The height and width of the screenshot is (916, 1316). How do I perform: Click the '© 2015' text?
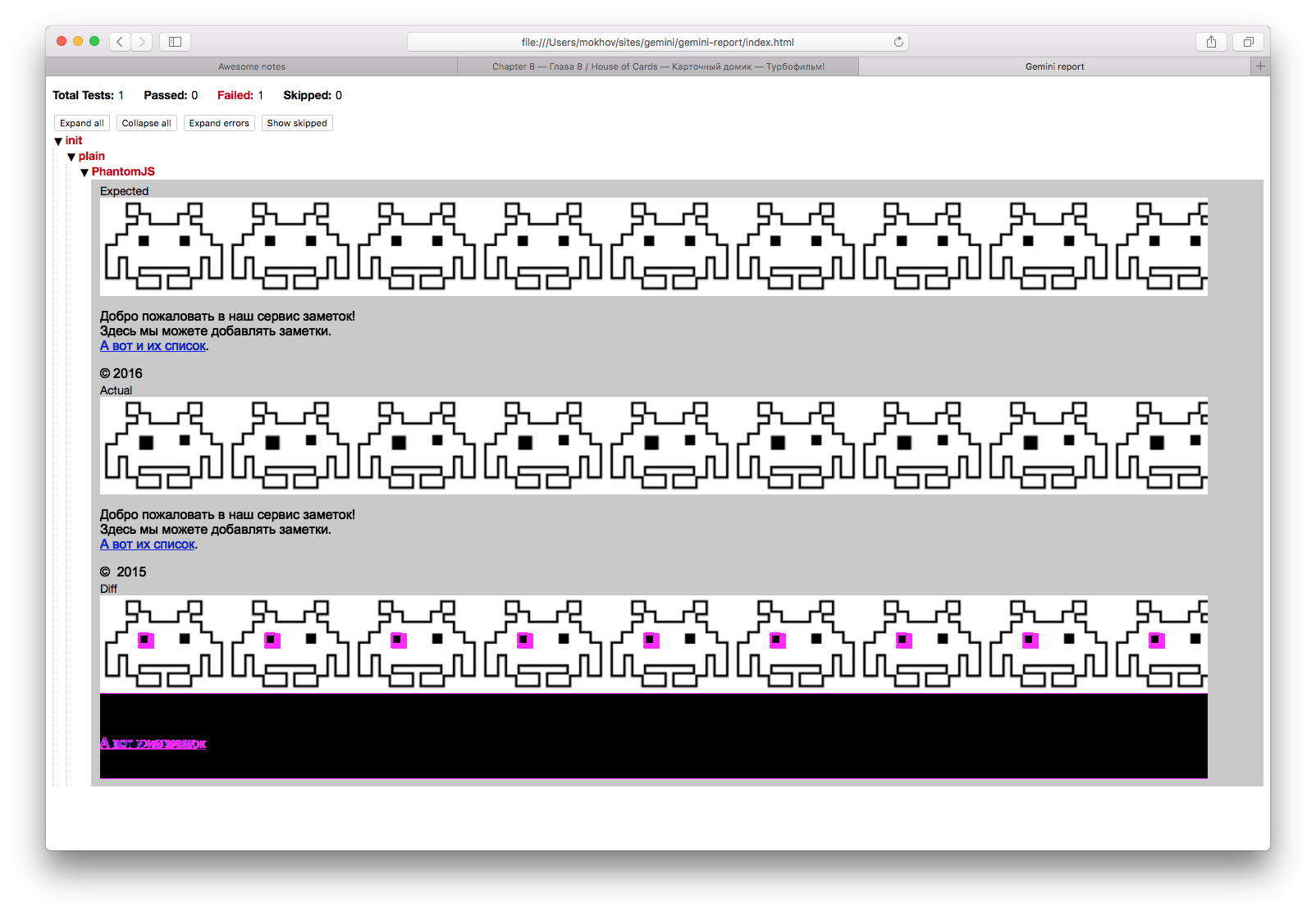123,572
